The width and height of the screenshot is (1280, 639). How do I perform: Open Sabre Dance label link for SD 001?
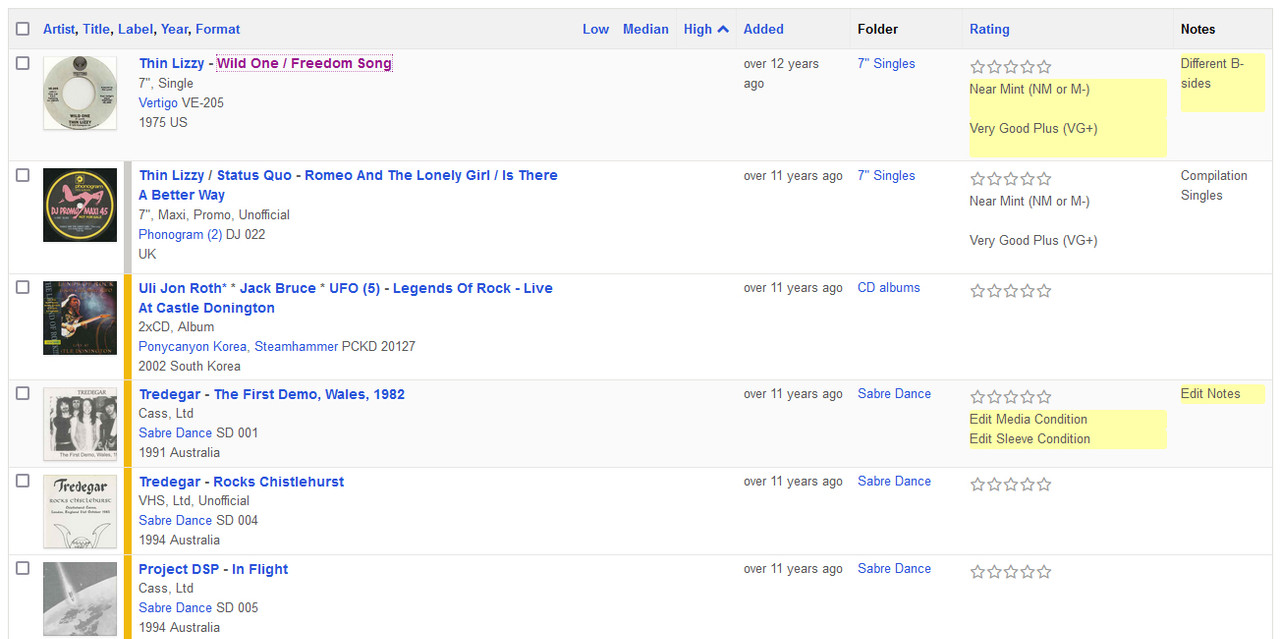175,433
